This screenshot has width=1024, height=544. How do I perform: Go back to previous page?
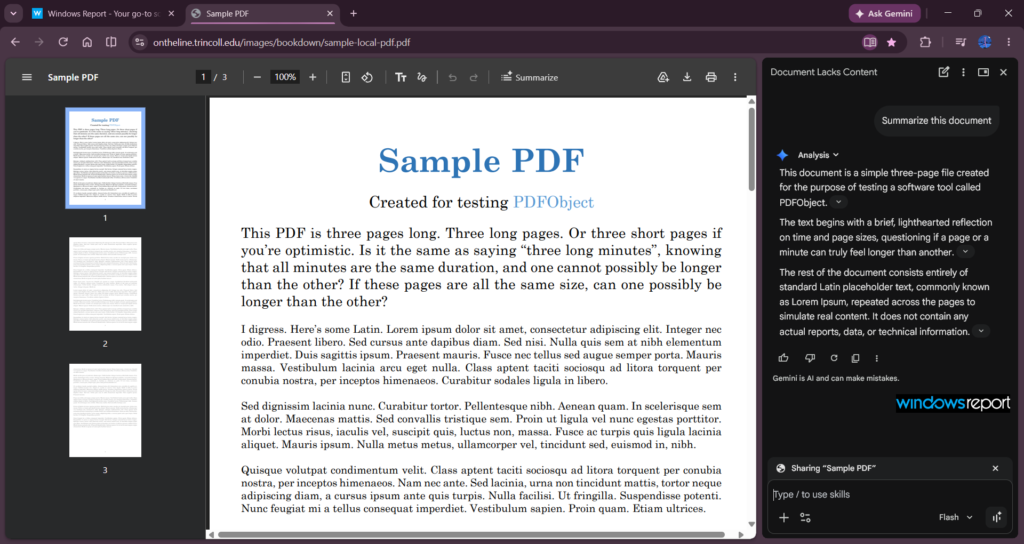click(15, 42)
